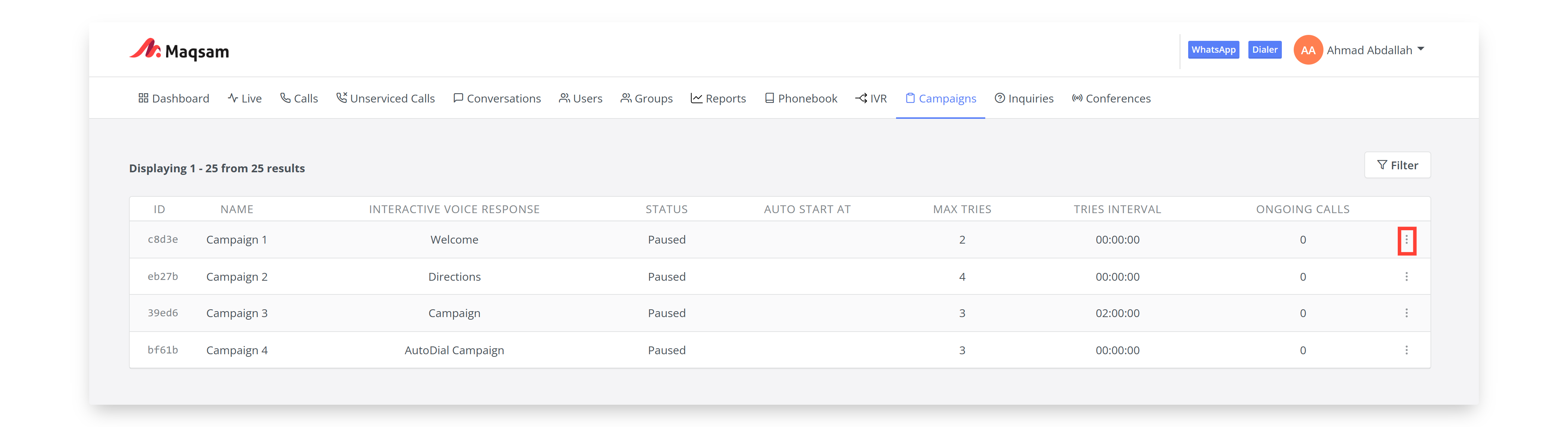The width and height of the screenshot is (1568, 427).
Task: Go to the Dashboard tab
Action: click(174, 98)
